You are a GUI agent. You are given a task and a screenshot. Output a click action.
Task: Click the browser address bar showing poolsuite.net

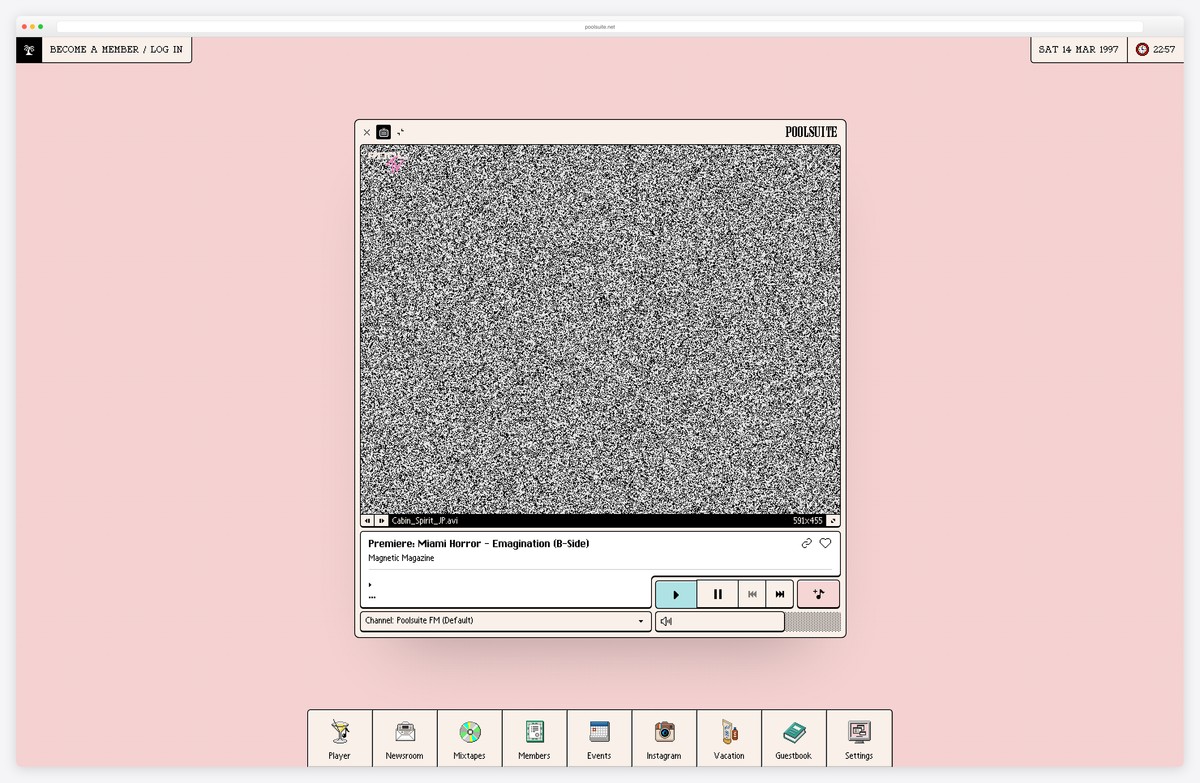600,27
